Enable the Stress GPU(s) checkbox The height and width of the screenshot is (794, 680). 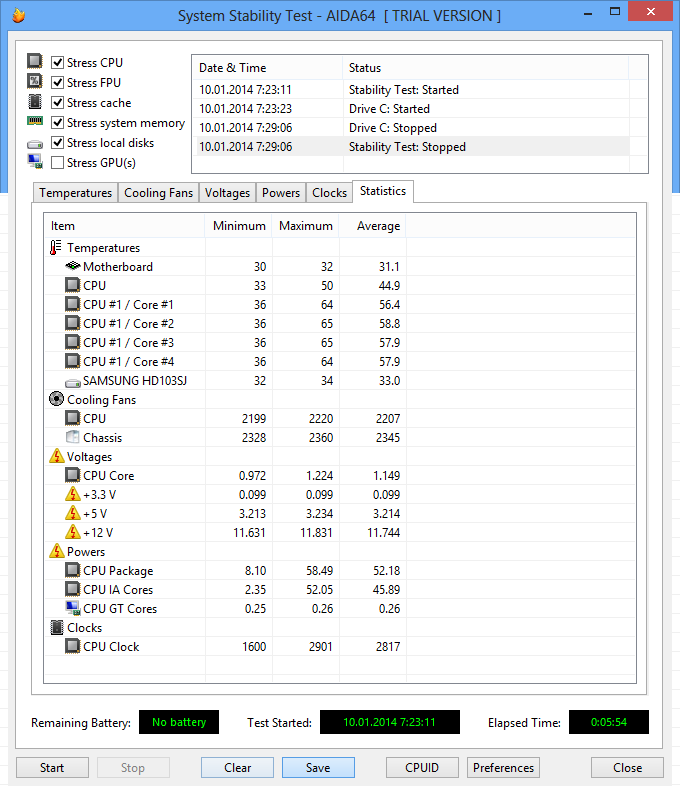(58, 163)
